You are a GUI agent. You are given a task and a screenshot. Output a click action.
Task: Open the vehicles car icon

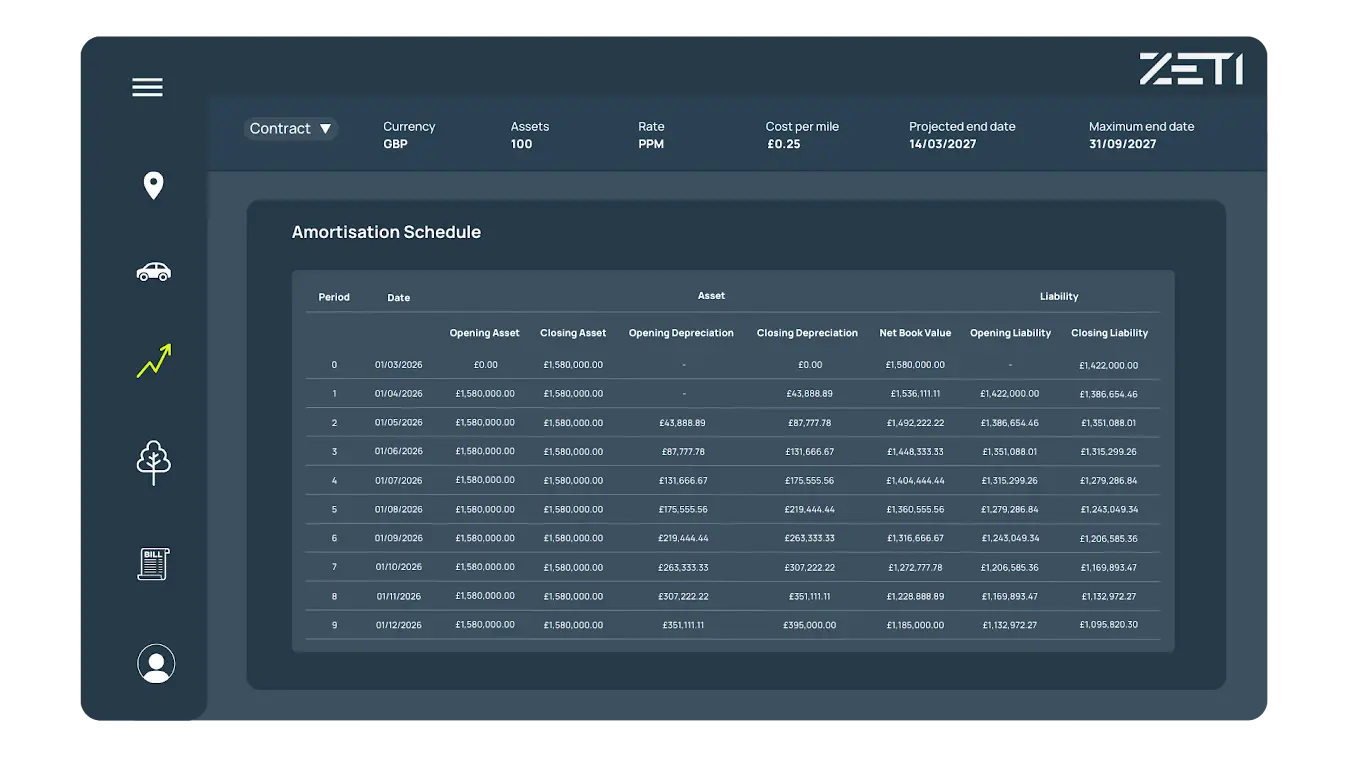153,272
